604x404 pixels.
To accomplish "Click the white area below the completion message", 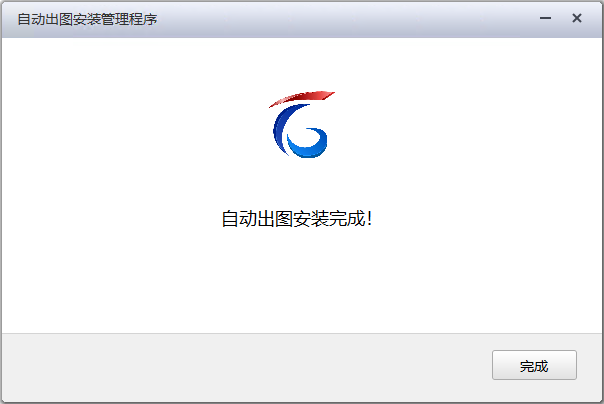I will tap(302, 281).
